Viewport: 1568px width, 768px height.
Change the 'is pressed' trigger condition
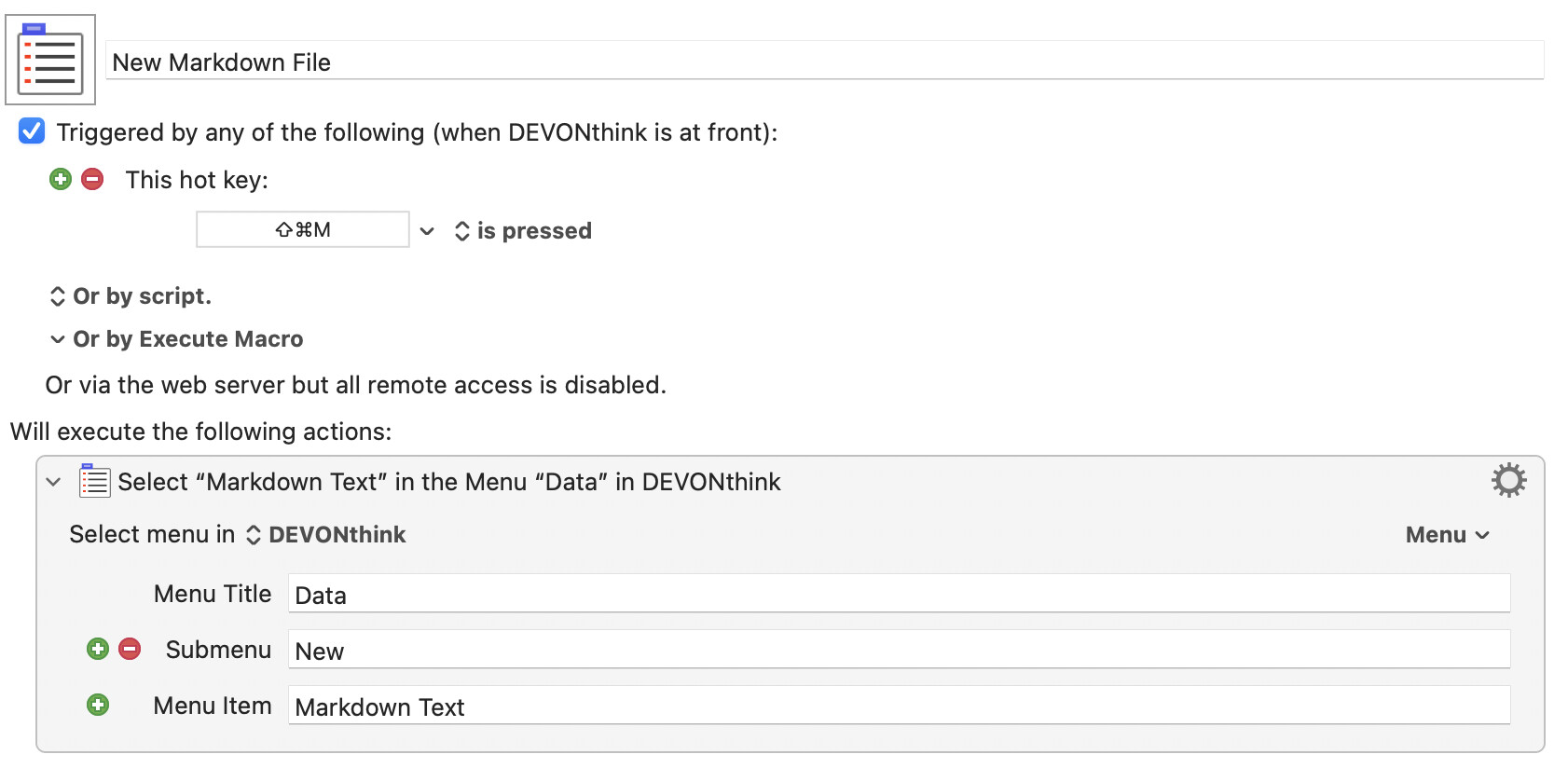pos(523,231)
